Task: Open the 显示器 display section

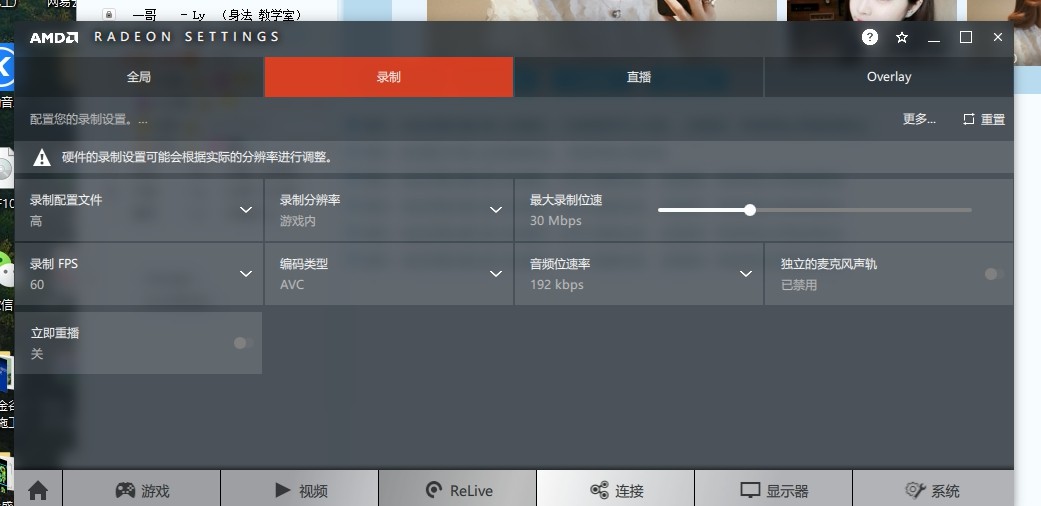Action: [774, 491]
